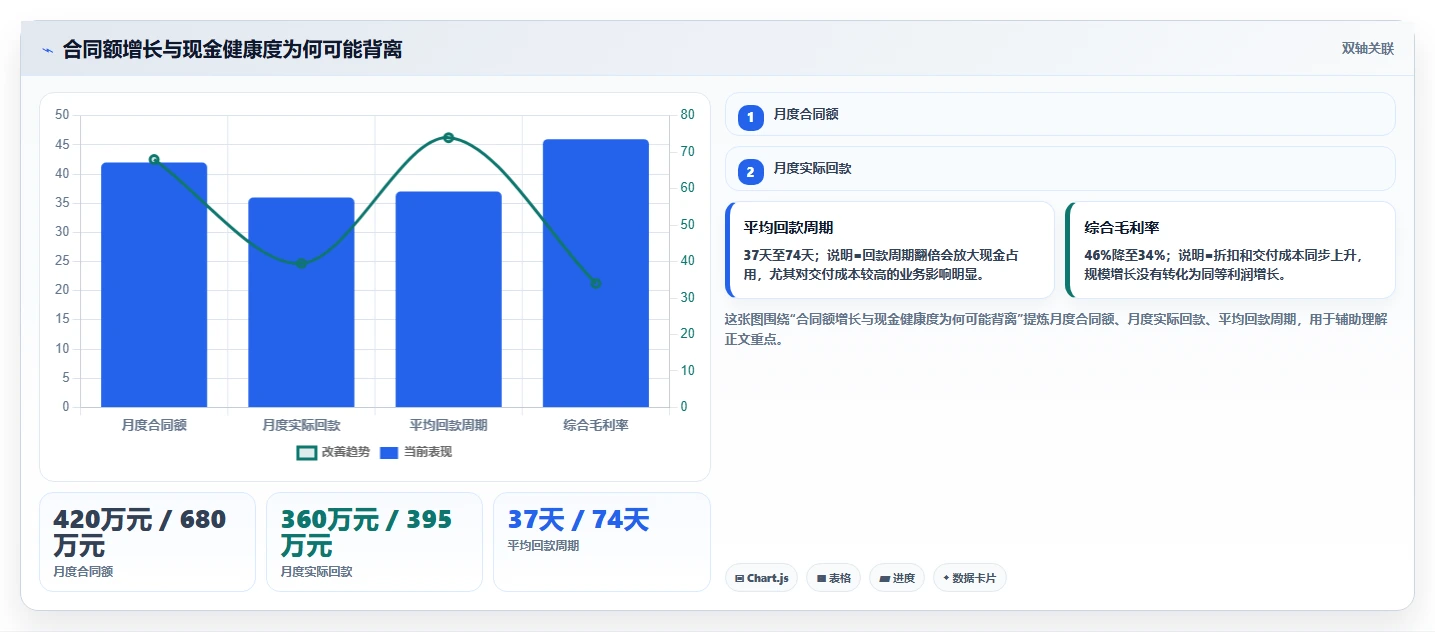The height and width of the screenshot is (632, 1435).
Task: Click the icon inside 进度 tag
Action: 885,578
